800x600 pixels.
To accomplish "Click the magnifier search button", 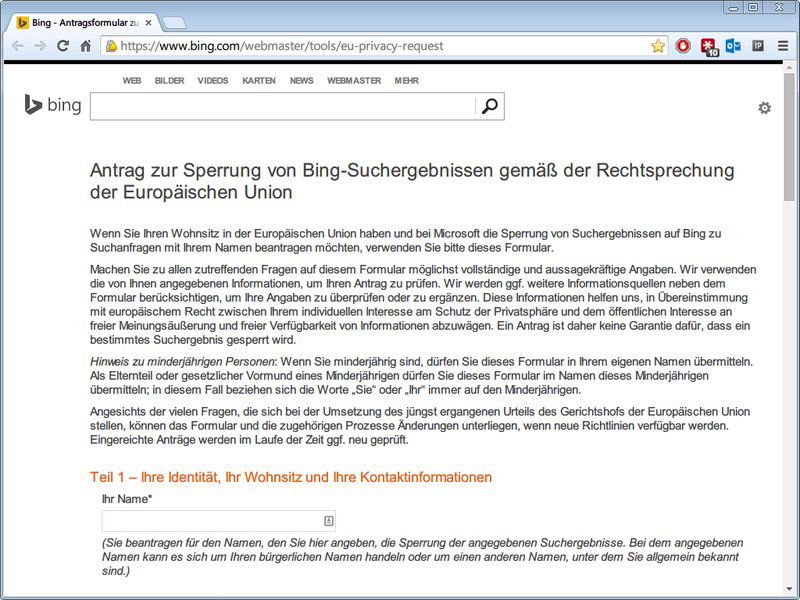I will click(x=490, y=106).
